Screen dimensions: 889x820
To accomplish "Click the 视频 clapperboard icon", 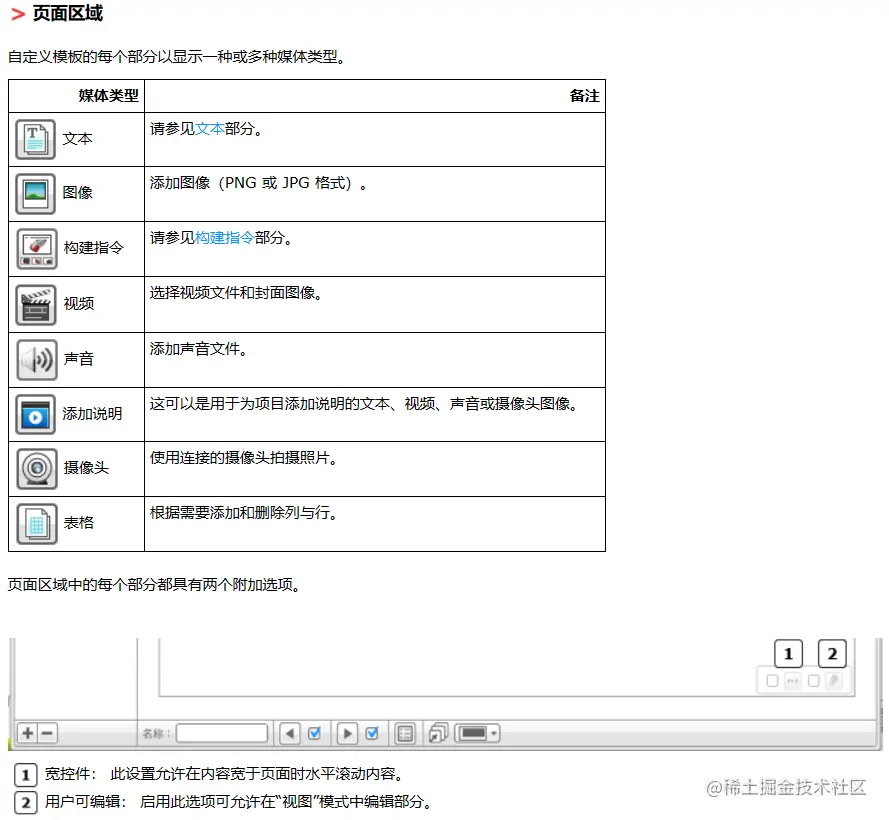I will coord(36,303).
